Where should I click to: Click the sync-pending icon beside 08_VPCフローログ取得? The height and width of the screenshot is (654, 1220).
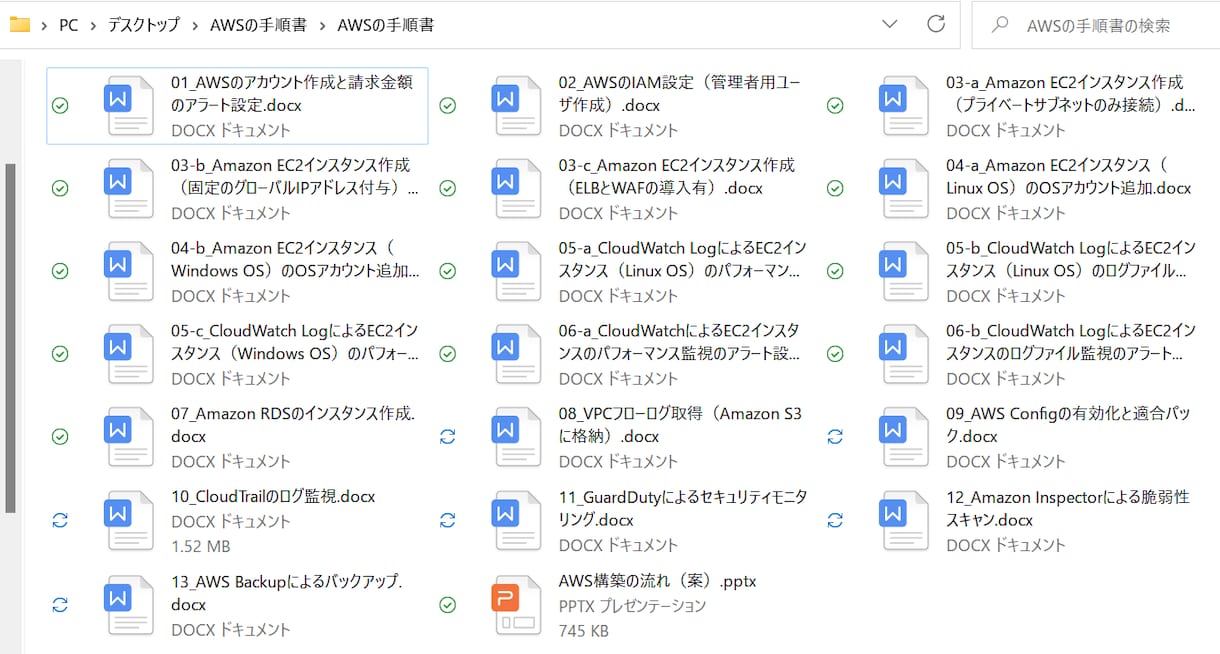448,437
